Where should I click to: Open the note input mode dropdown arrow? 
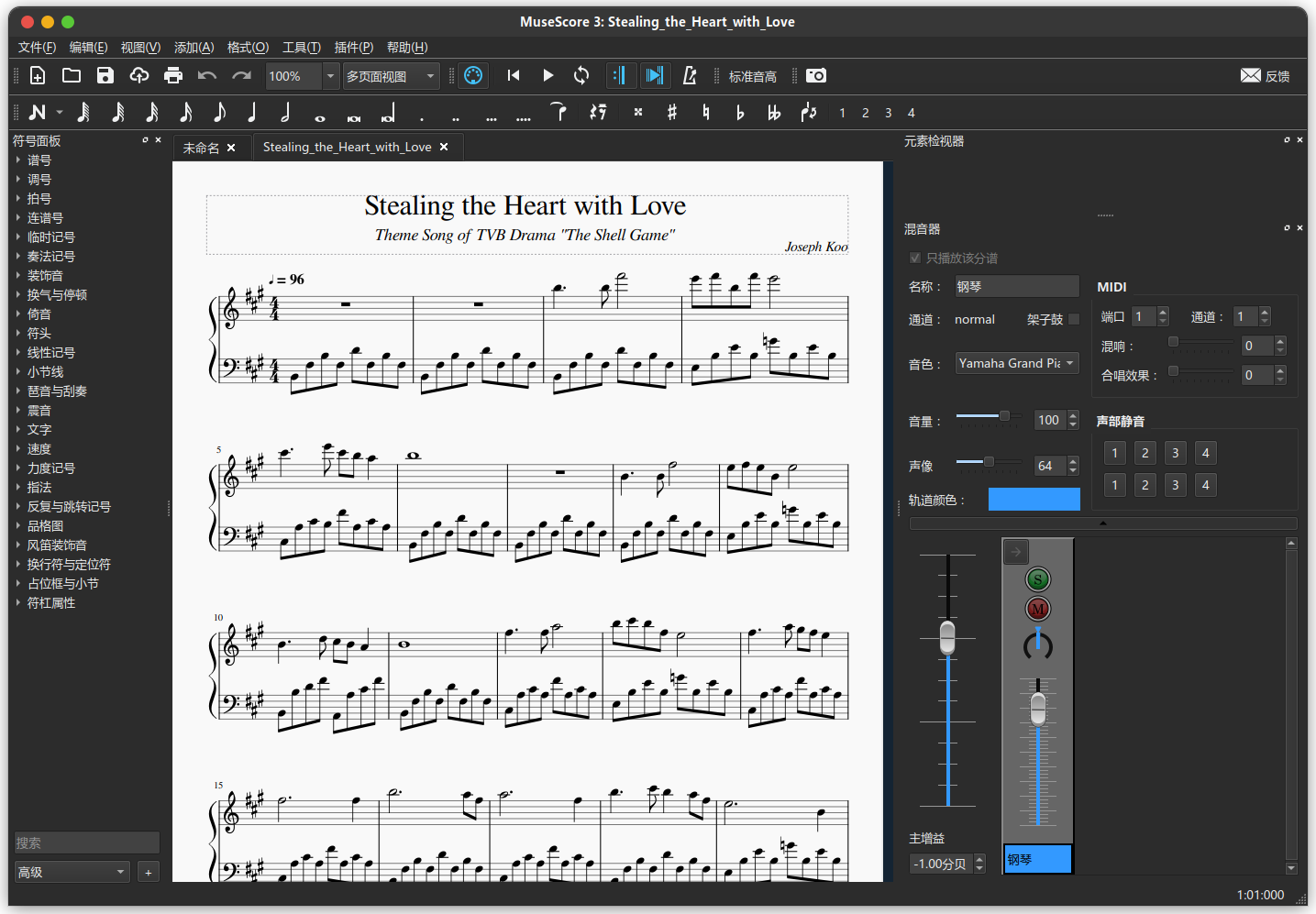(60, 113)
